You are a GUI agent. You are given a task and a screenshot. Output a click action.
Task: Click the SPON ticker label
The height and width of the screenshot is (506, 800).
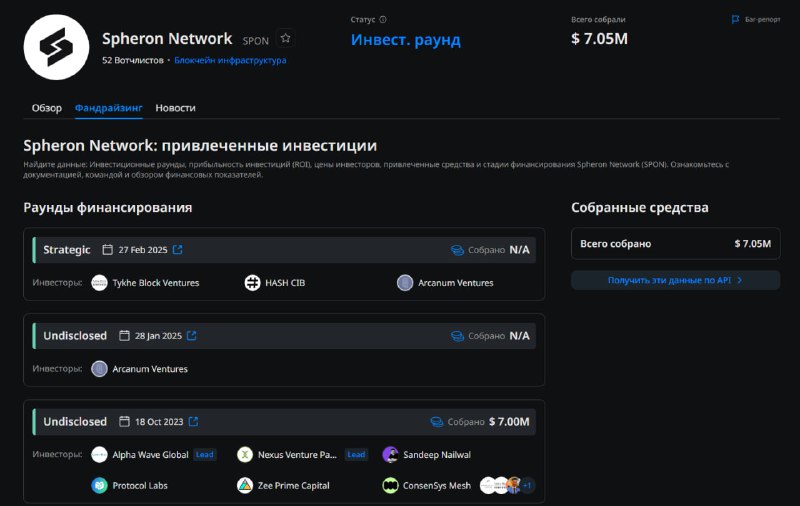click(x=256, y=41)
